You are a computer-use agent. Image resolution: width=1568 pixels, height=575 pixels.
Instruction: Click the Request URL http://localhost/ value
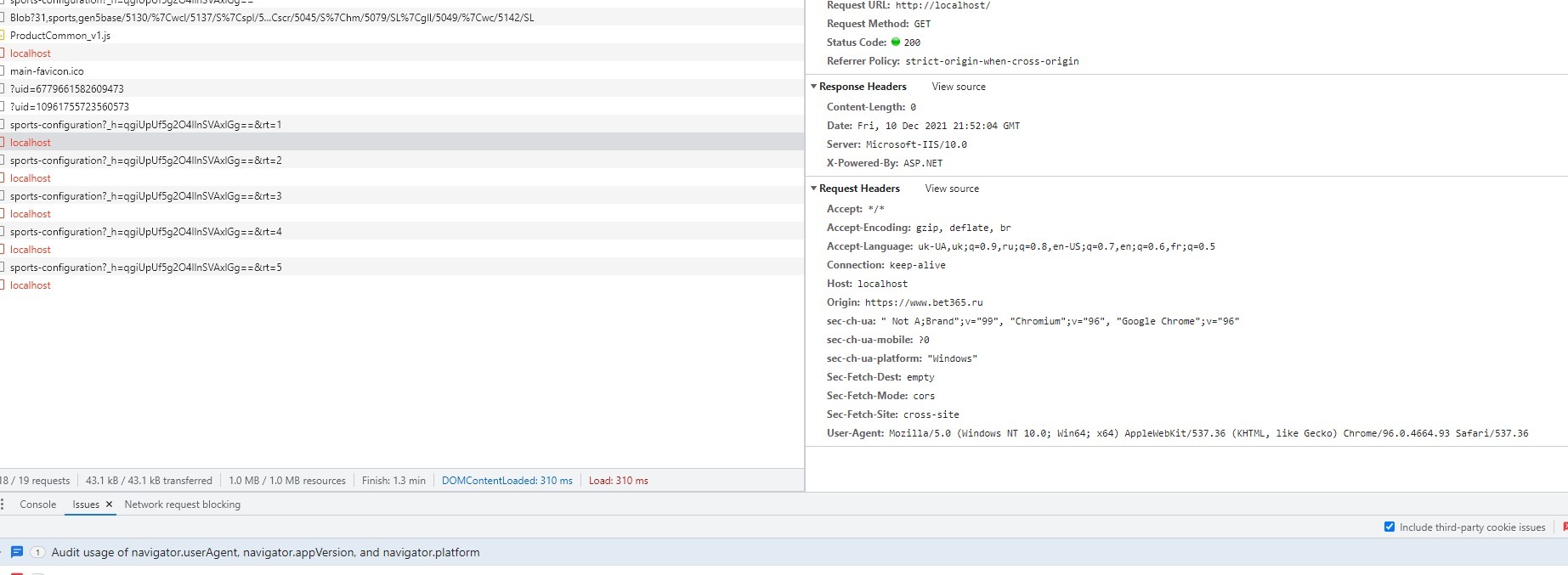pos(942,5)
